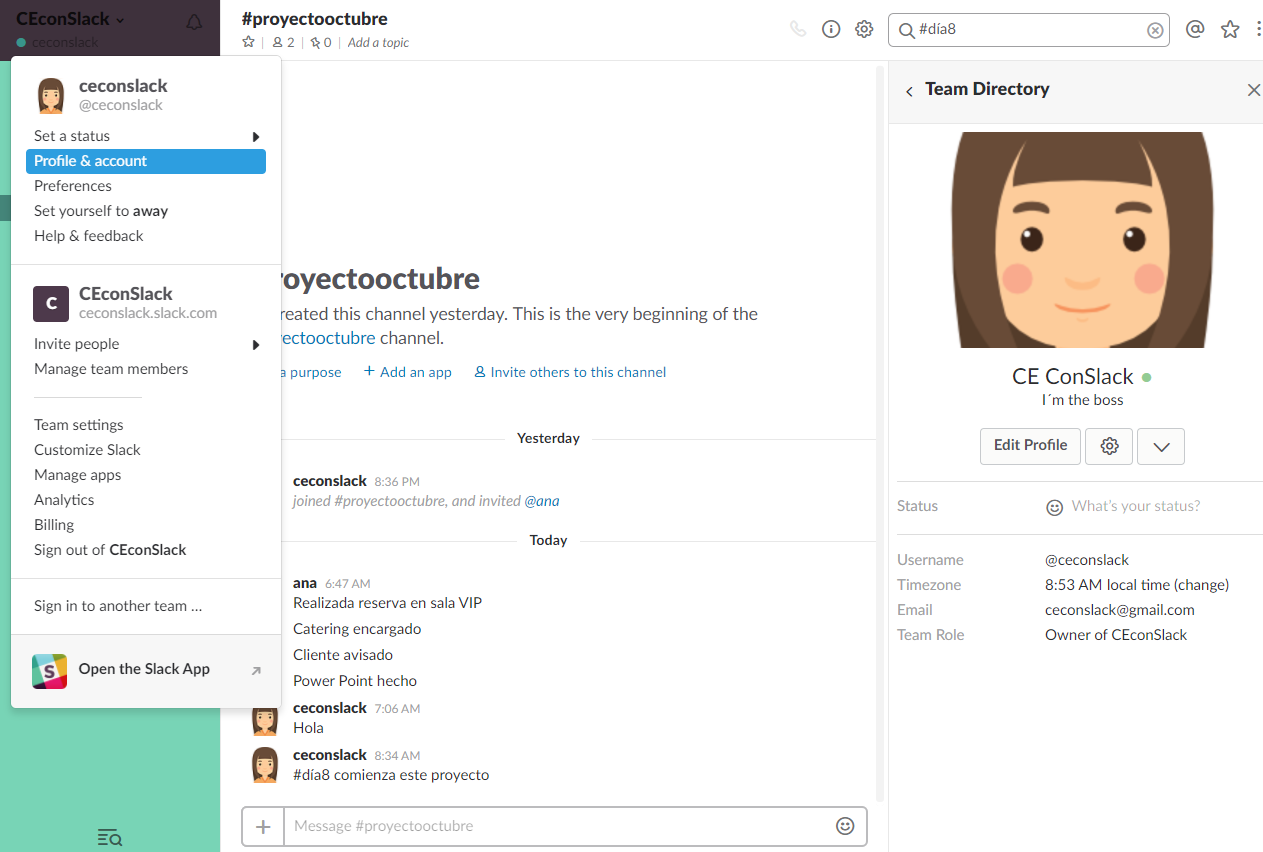
Task: Click the 'Power Point hecho' message
Action: 355,681
